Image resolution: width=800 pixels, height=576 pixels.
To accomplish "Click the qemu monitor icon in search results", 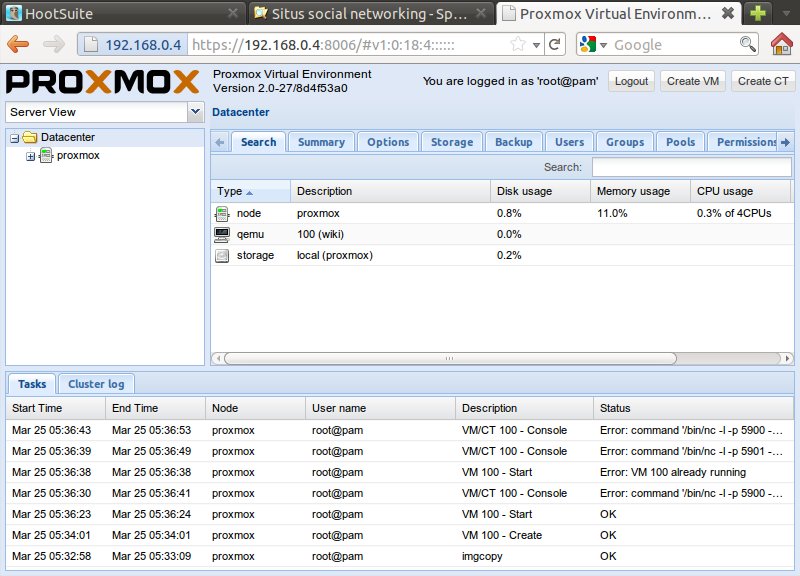I will click(222, 234).
